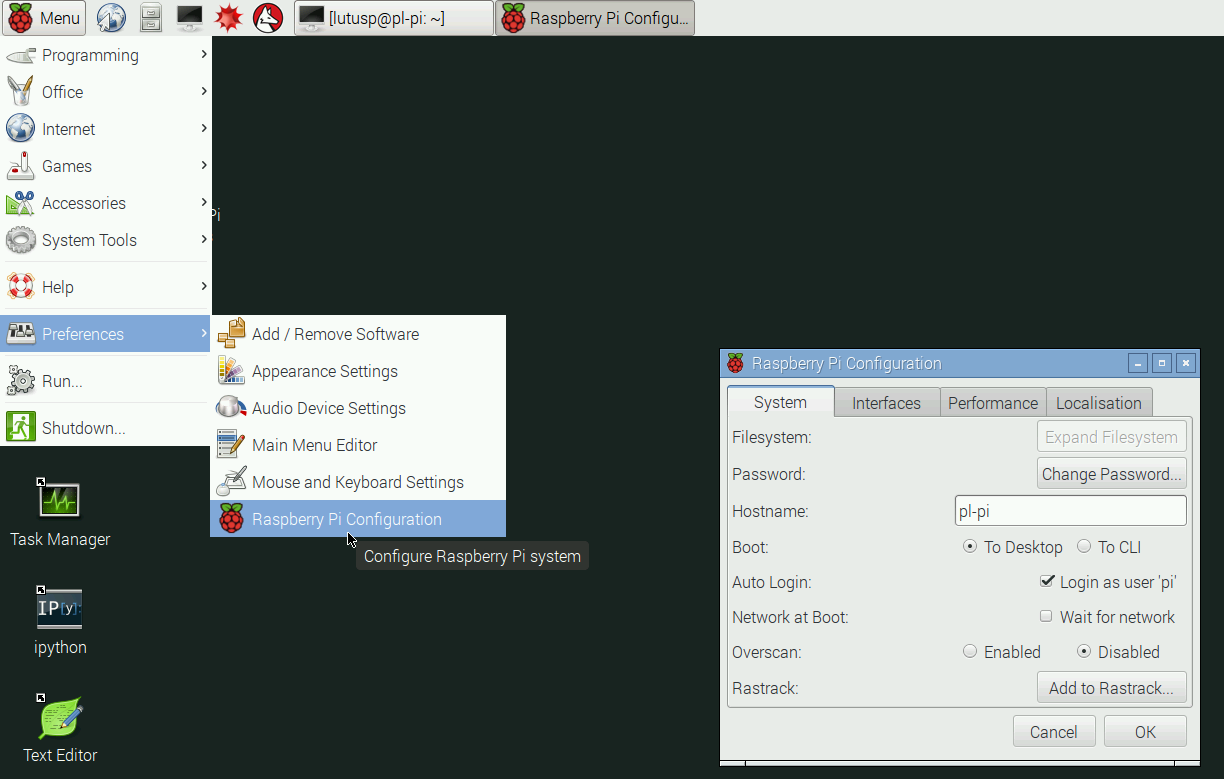Open the Help menu category

[x=106, y=287]
